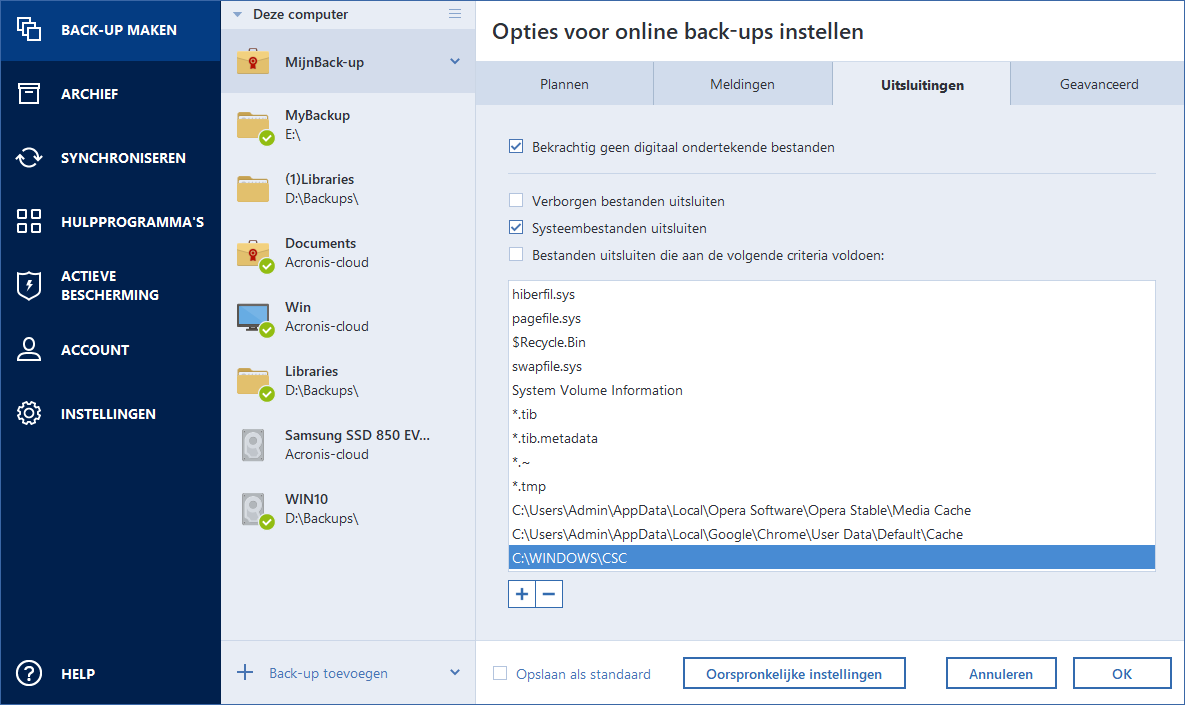
Task: Select hiberfil.sys in exclusion list
Action: click(x=831, y=294)
